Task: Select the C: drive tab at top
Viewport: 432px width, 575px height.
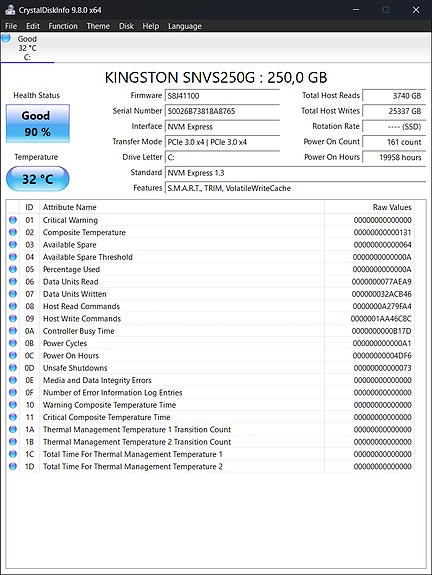Action: click(28, 48)
